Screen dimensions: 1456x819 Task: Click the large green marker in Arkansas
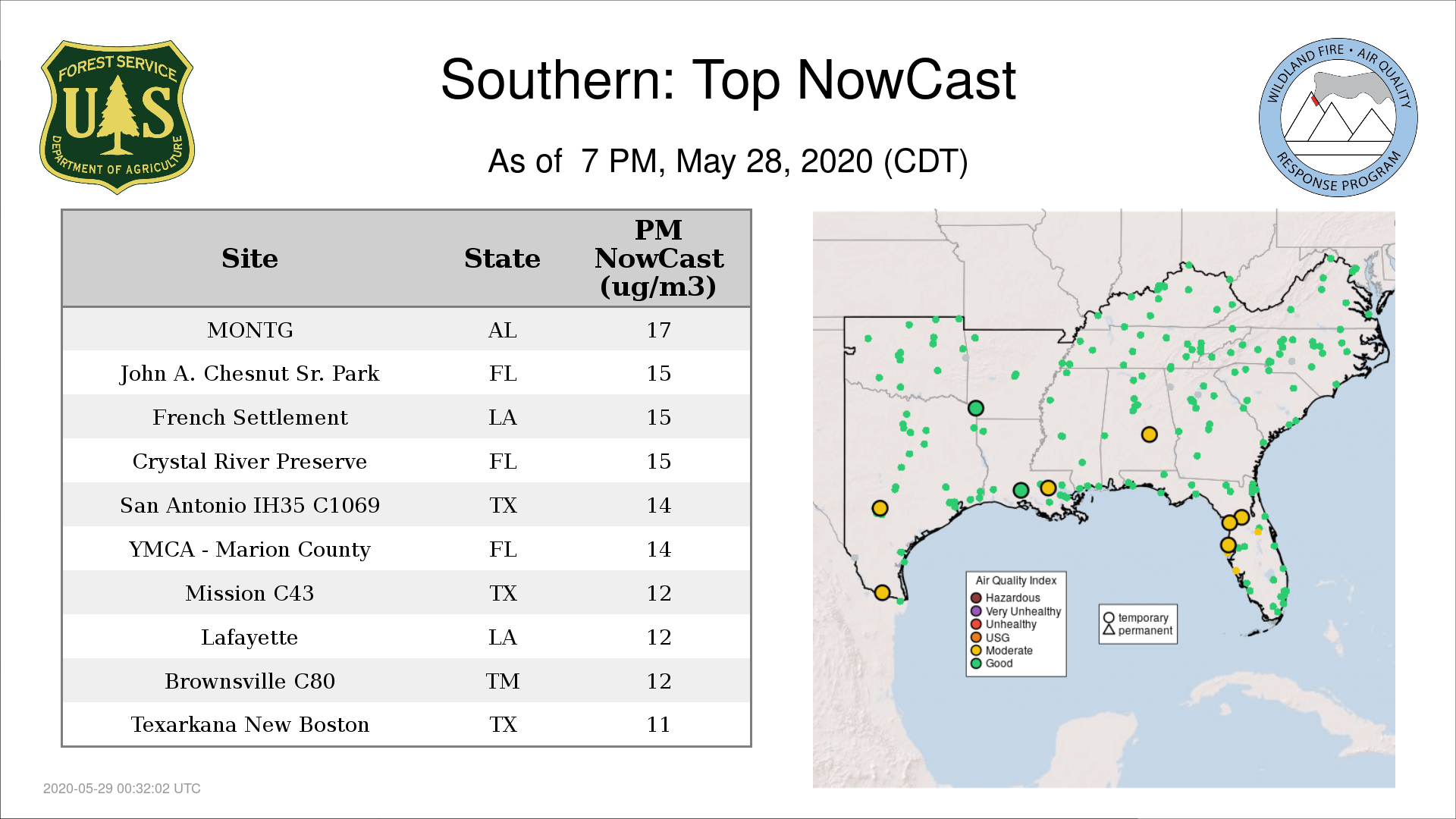tap(976, 408)
